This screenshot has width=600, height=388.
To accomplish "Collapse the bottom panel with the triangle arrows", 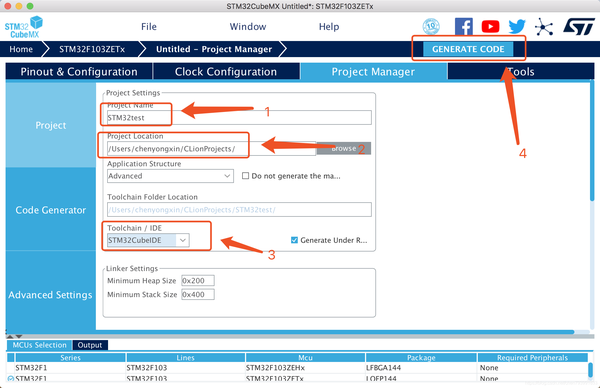I will 14,336.
